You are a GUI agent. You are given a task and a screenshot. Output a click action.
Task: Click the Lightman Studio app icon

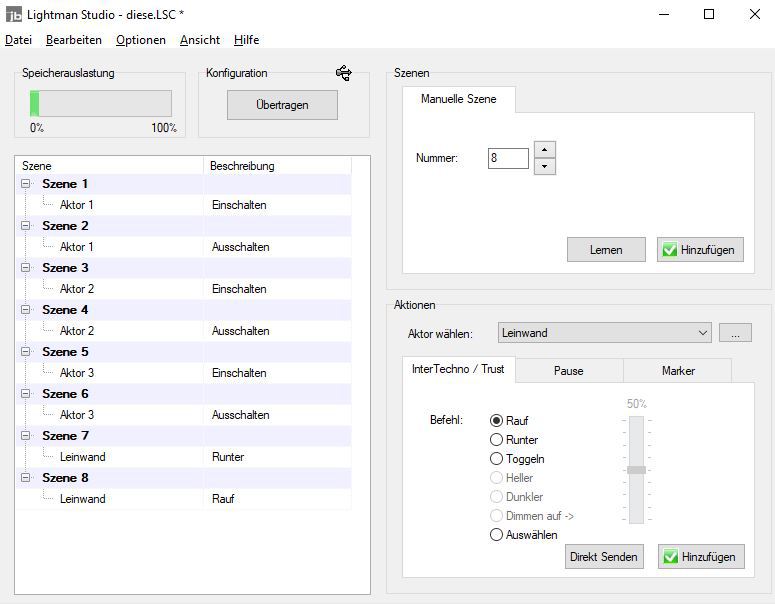(x=14, y=15)
